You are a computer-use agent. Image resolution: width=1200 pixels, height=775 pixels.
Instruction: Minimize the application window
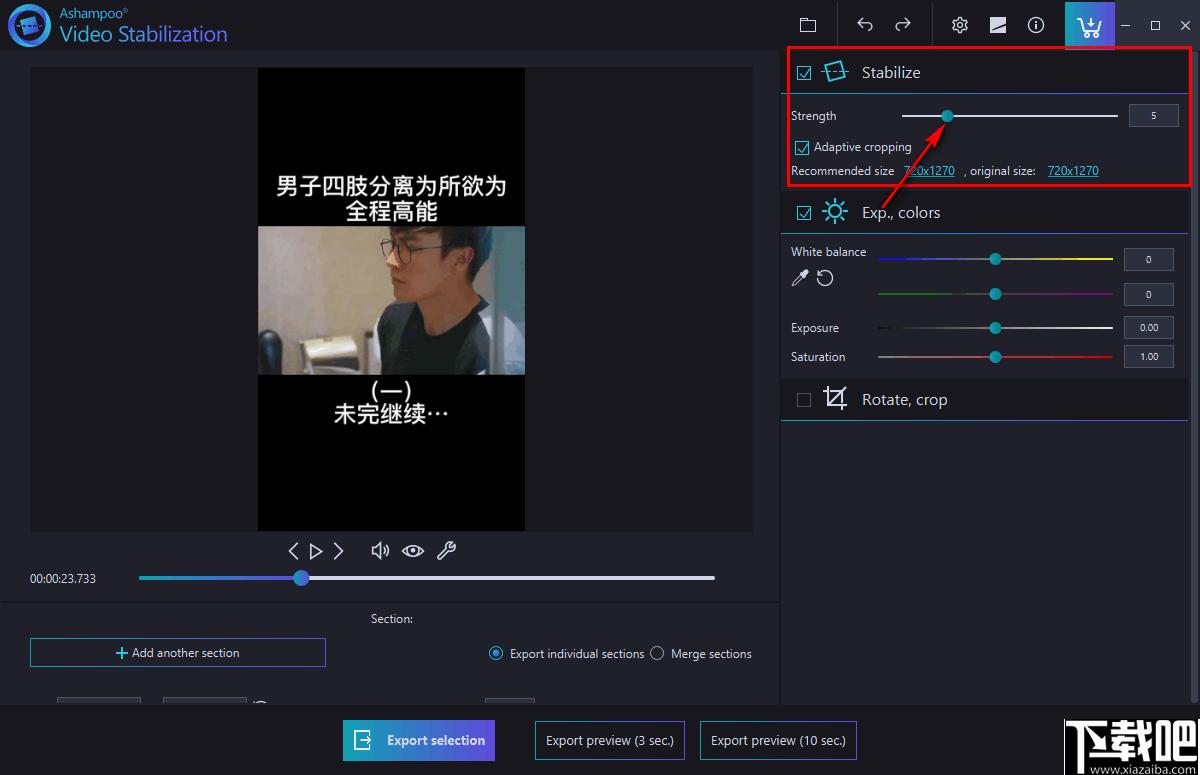coord(1126,25)
